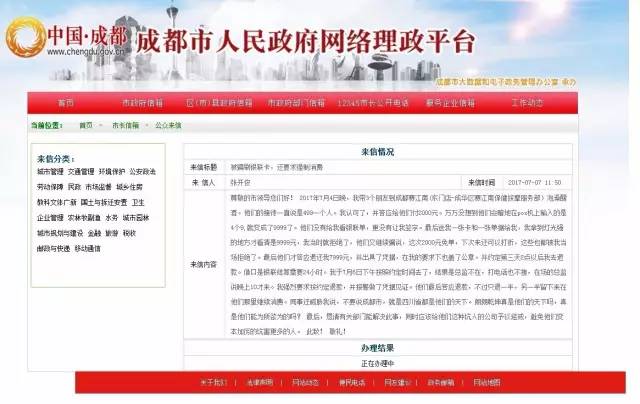Go to 市长信箱 in the breadcrumb trail
Viewport: 640px width, 404px height.
[x=126, y=126]
